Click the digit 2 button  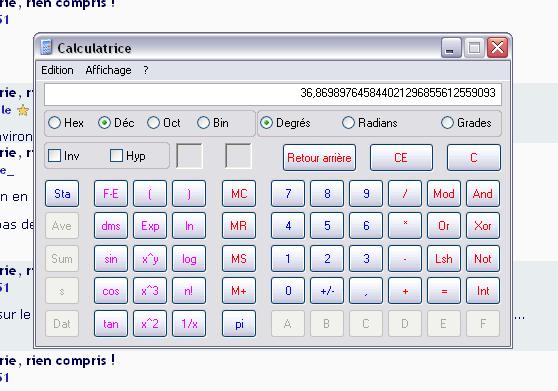327,258
